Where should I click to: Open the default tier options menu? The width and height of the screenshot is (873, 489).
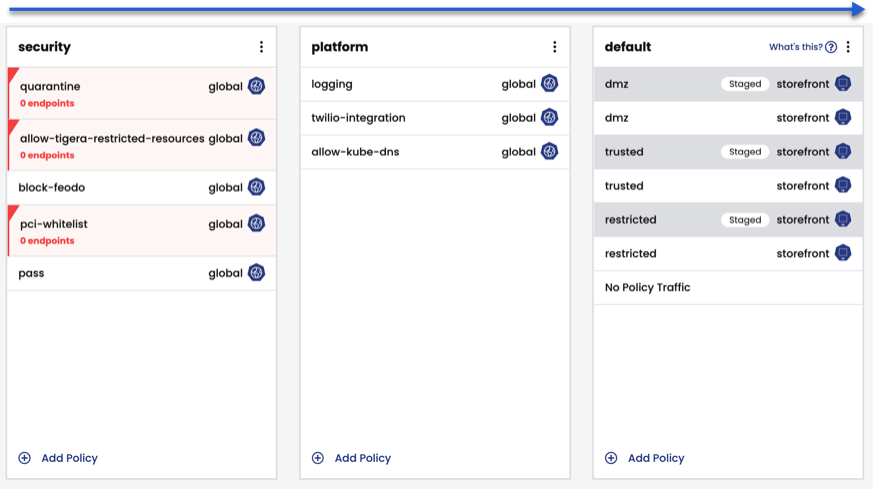point(848,47)
